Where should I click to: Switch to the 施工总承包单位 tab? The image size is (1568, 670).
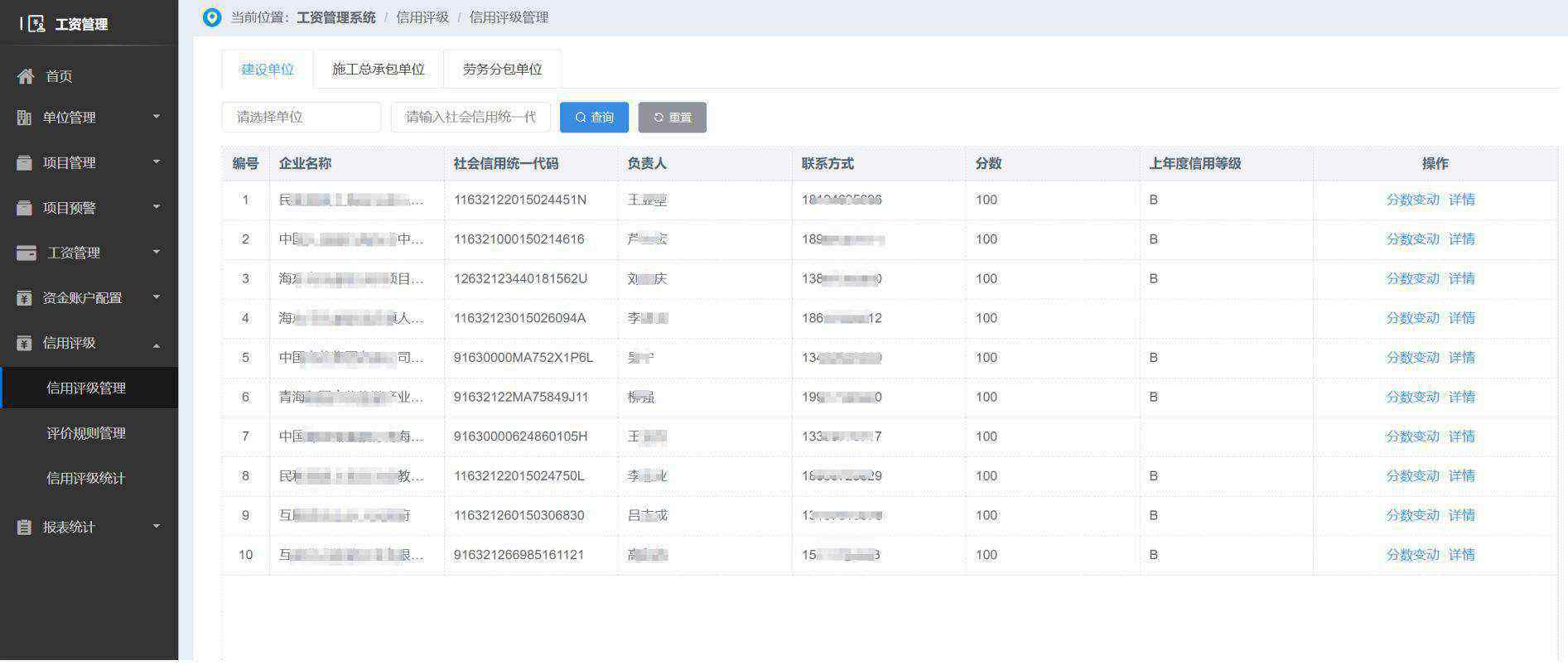(x=378, y=70)
